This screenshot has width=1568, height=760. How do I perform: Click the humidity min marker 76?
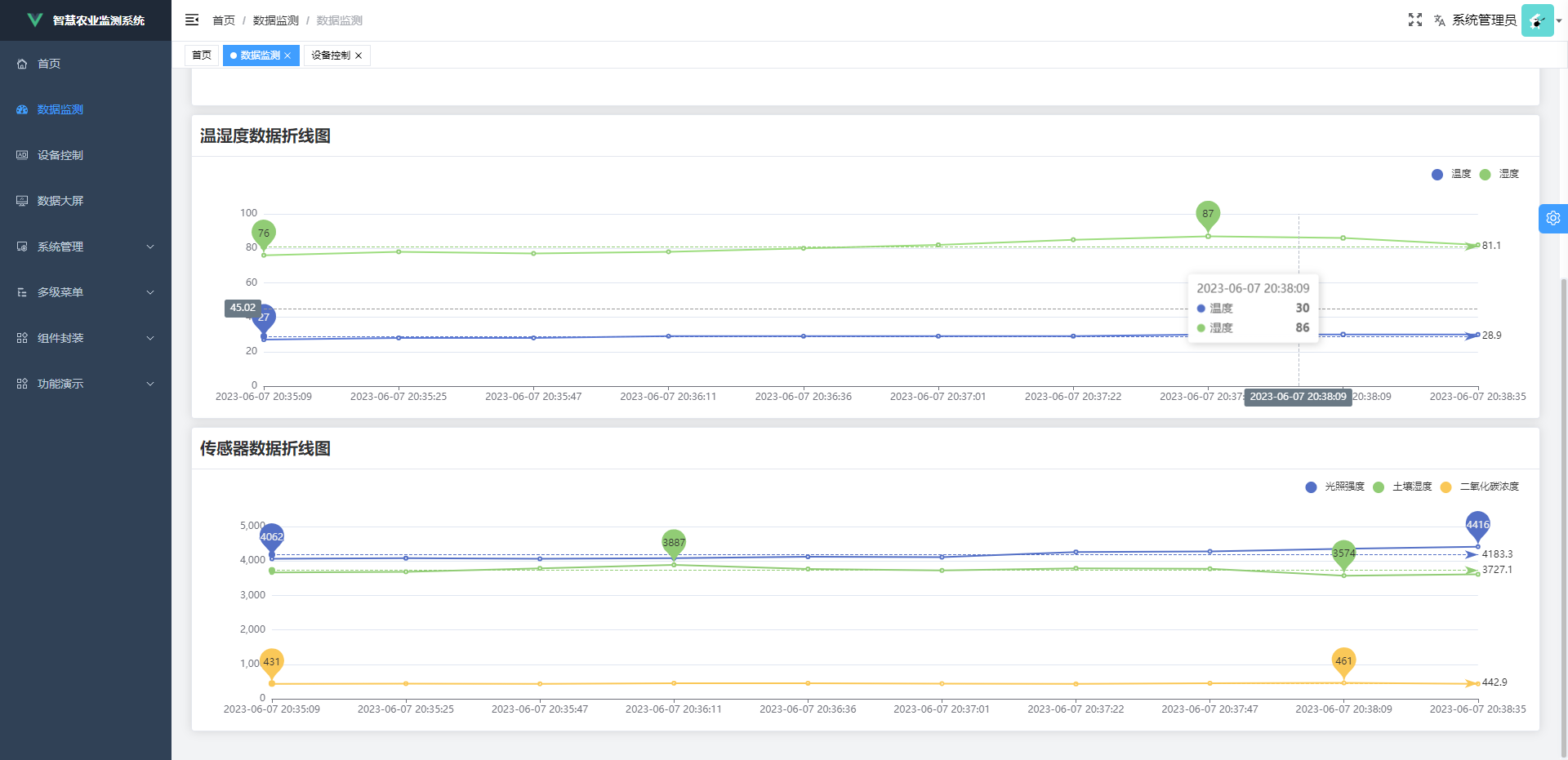click(264, 234)
